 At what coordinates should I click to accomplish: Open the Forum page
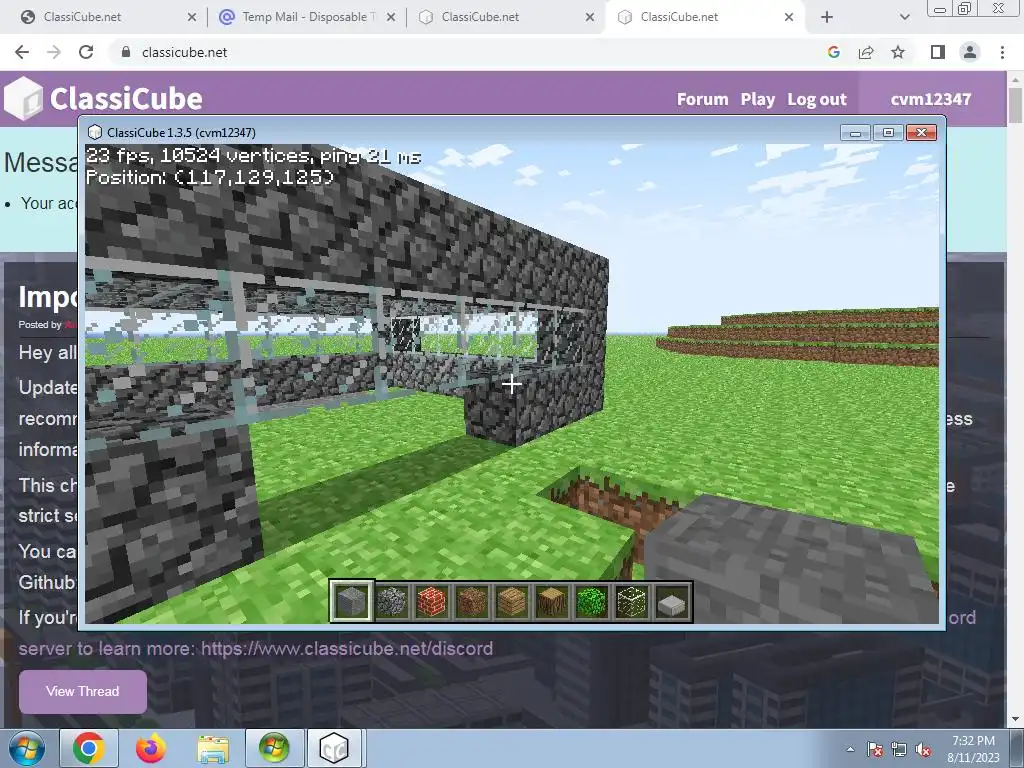pos(702,99)
